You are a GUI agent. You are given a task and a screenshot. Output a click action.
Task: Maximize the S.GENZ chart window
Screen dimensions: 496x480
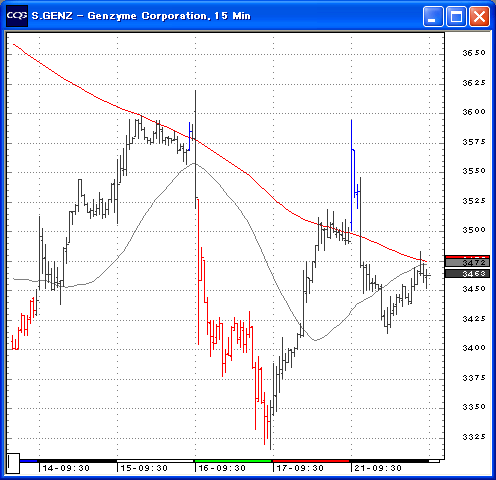[x=456, y=16]
